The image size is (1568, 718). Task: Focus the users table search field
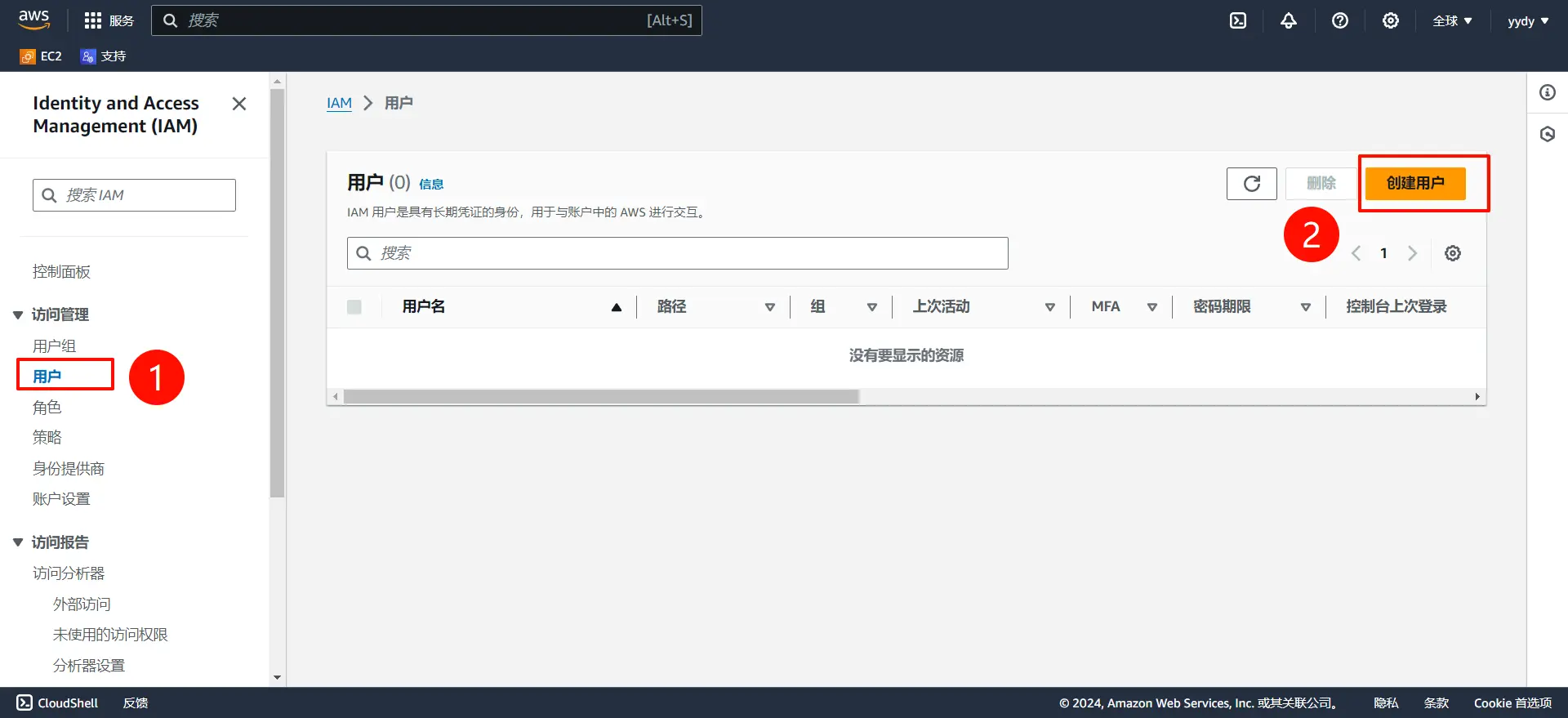point(677,253)
